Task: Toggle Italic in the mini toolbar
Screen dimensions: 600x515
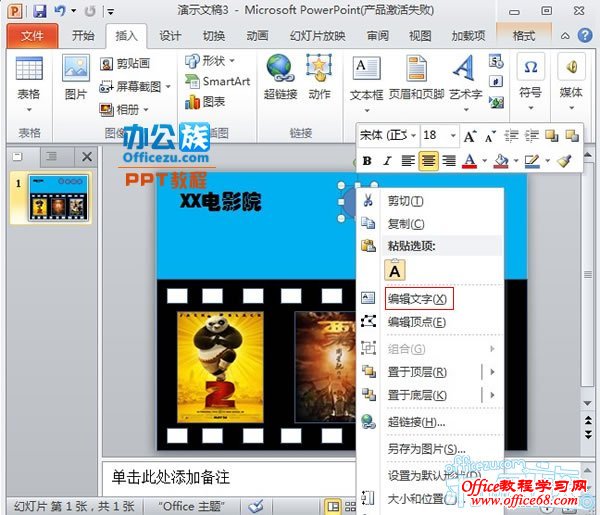Action: (386, 160)
